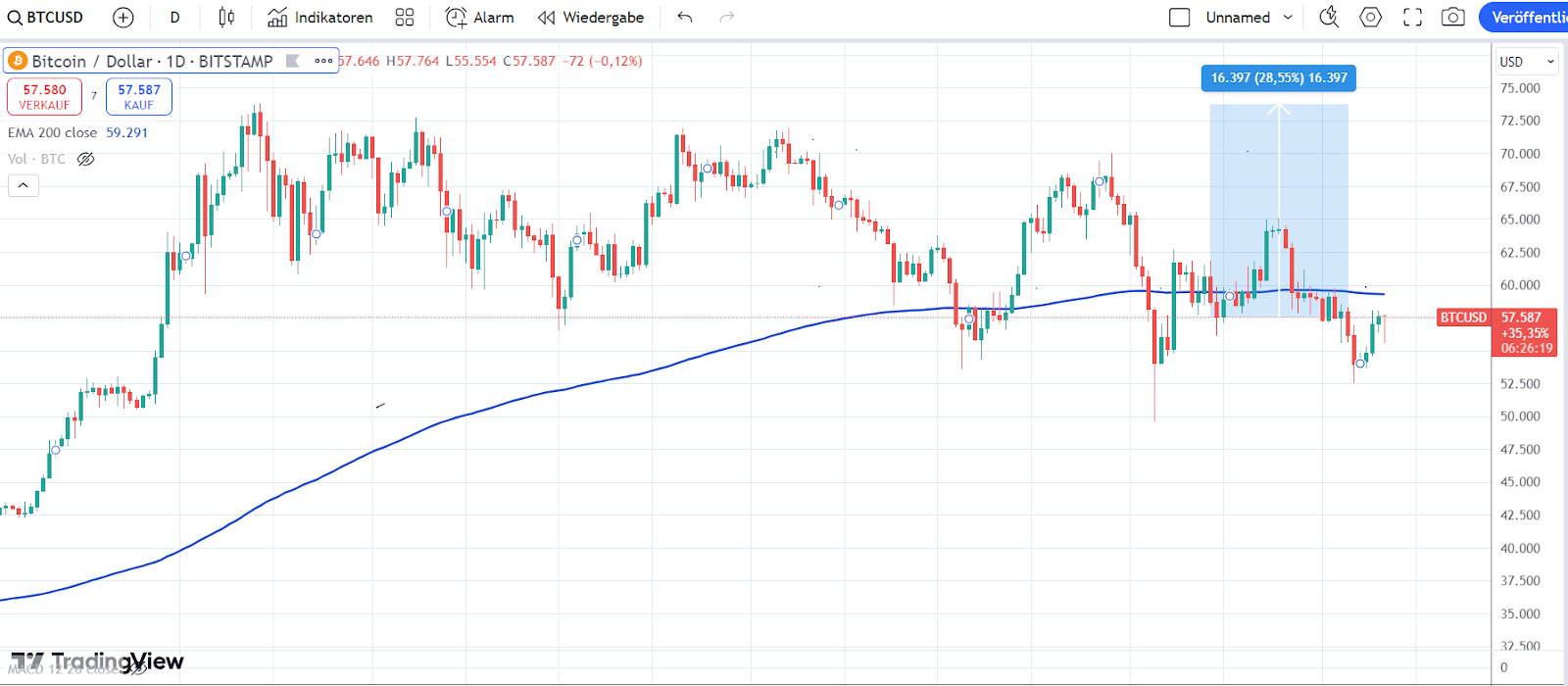Image resolution: width=1568 pixels, height=686 pixels.
Task: Click the 50.000 price axis label
Action: click(1520, 416)
